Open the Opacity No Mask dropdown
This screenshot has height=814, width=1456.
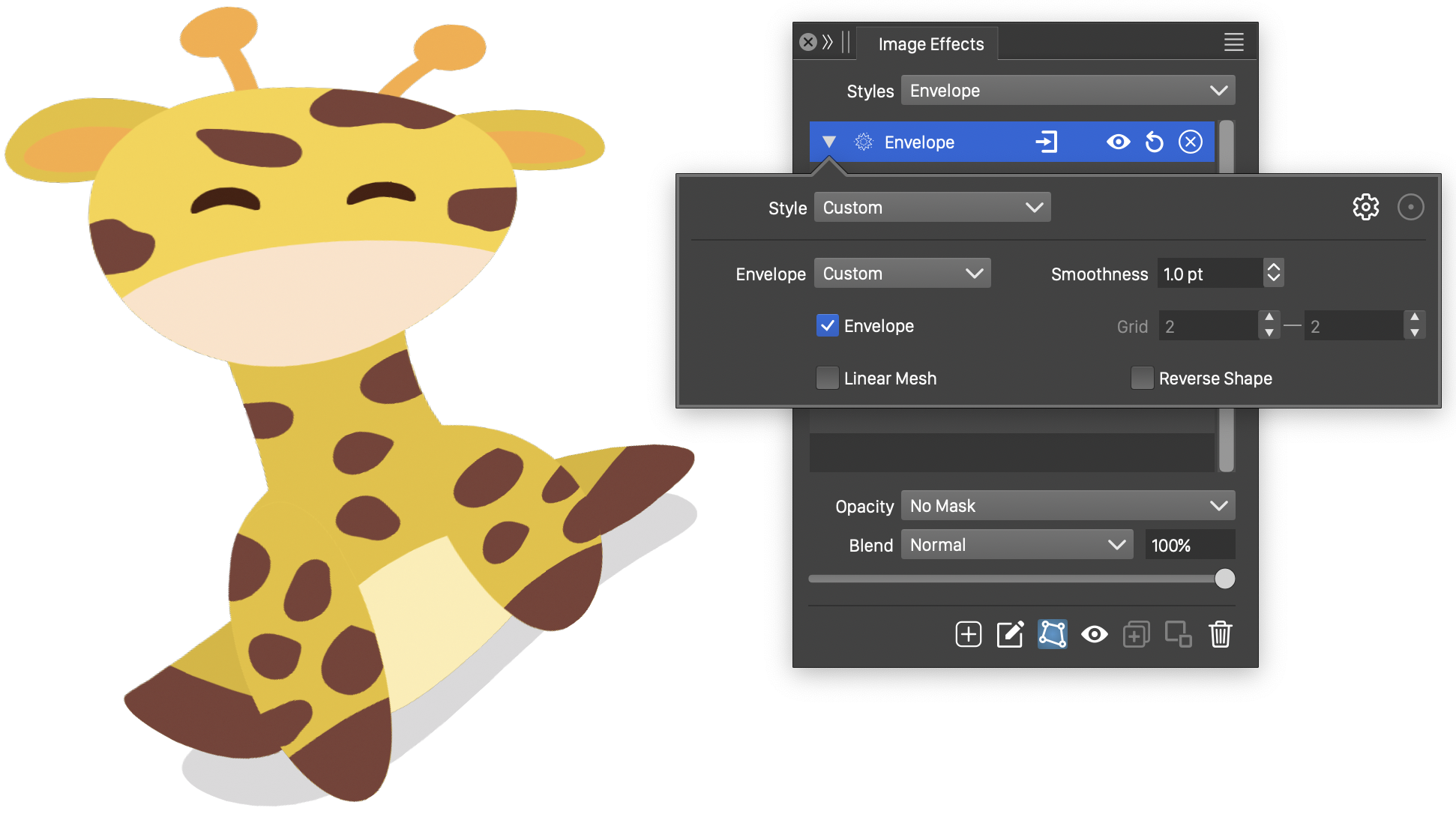(1068, 506)
